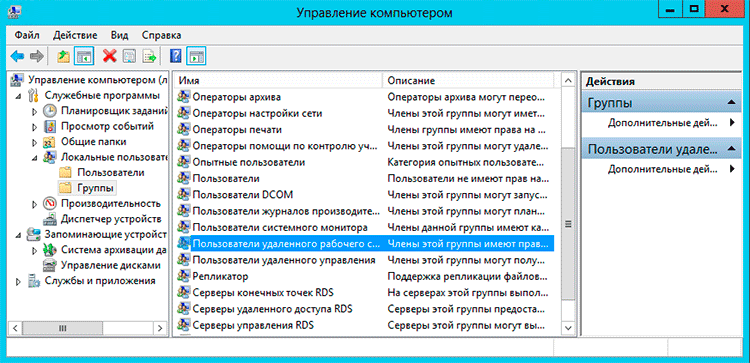
Task: Sort list by the Имя column header
Action: (278, 80)
